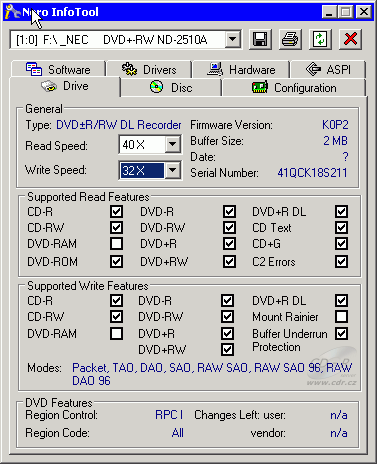Toggle CD Text read checkbox
377x464 pixels.
tap(342, 228)
